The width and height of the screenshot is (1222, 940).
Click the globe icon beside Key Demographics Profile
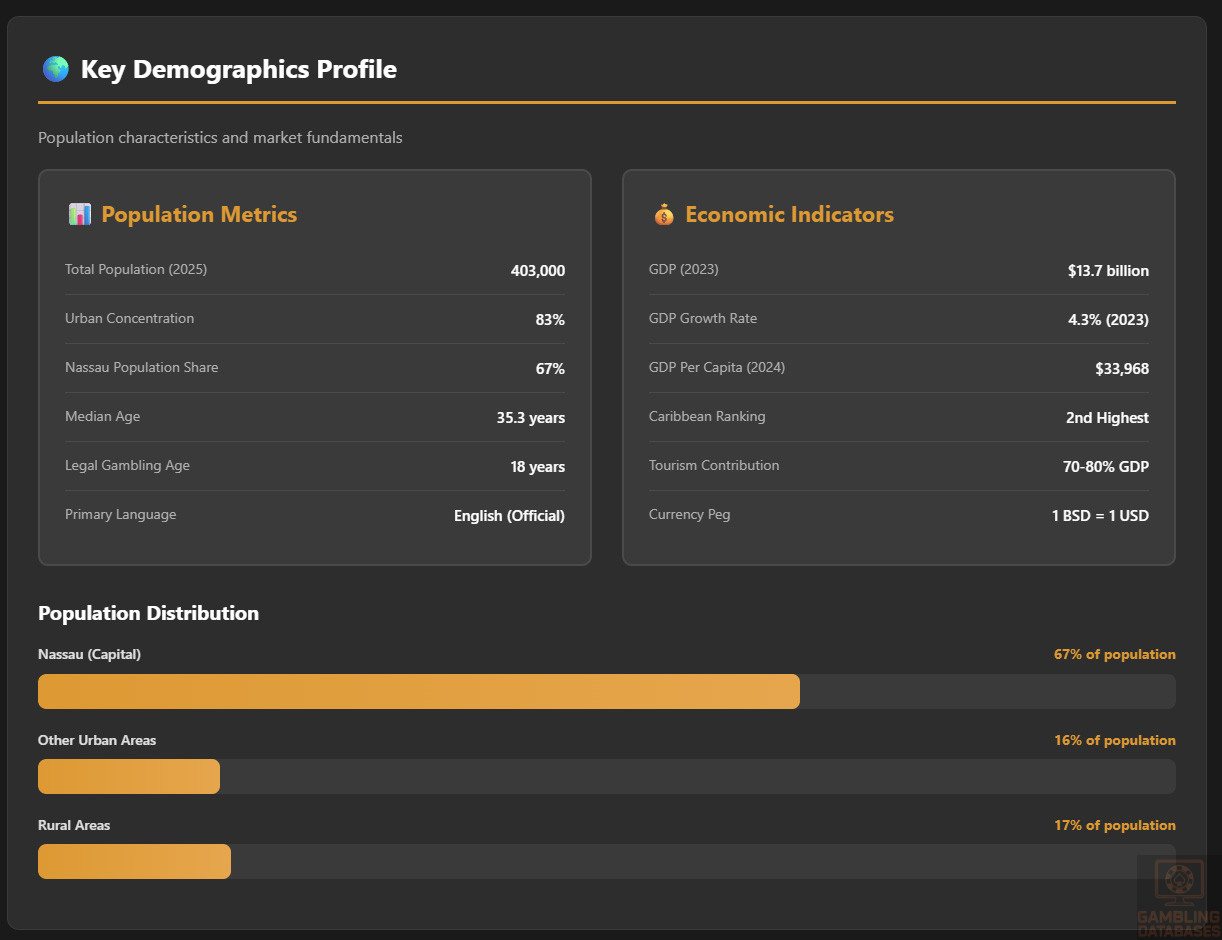point(55,69)
